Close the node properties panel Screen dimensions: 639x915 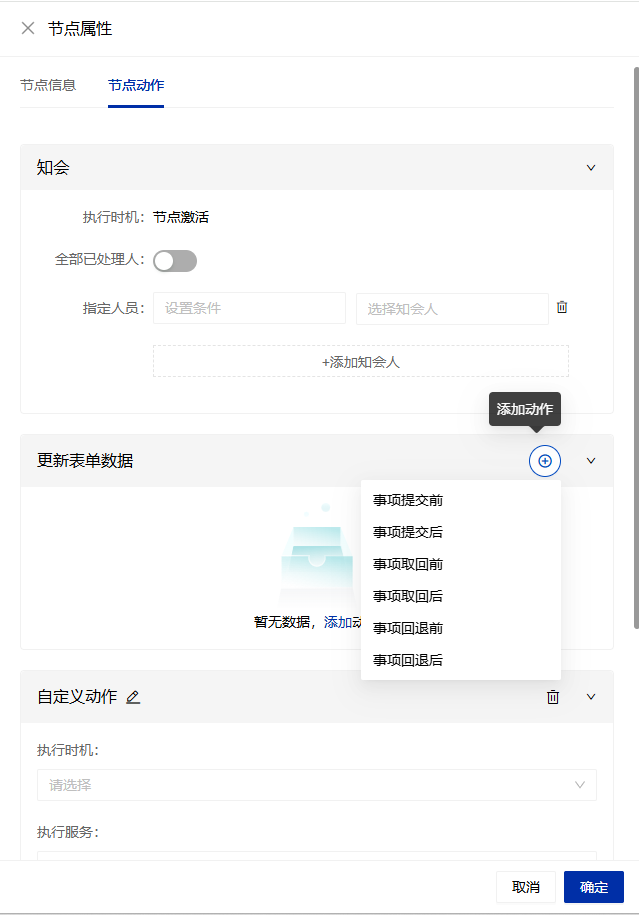28,28
